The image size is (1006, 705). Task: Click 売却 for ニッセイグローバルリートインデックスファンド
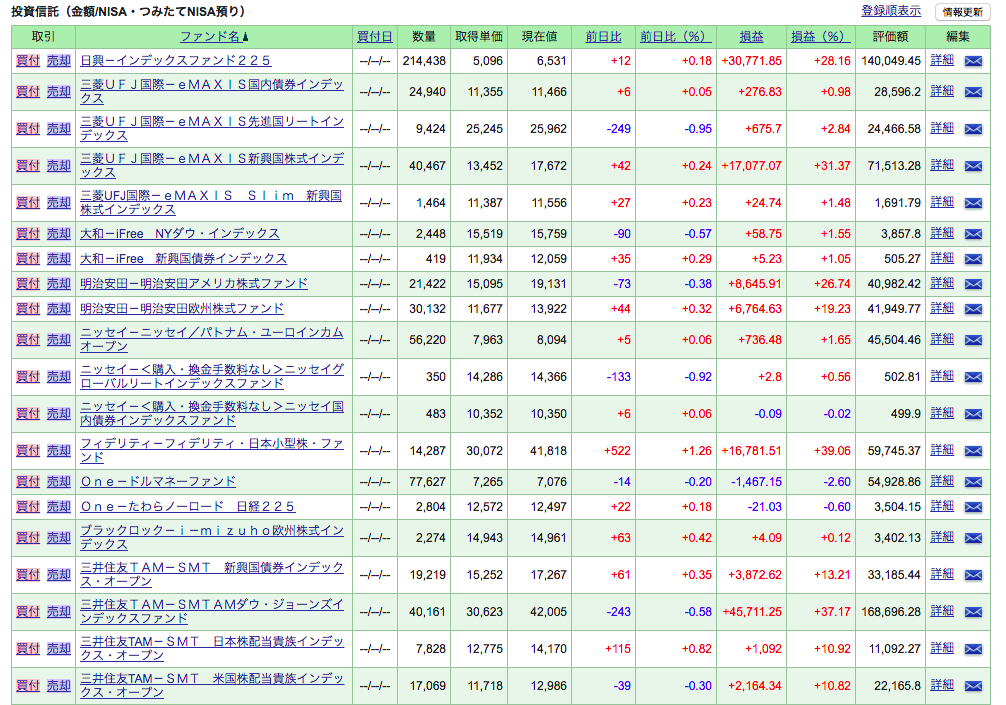pyautogui.click(x=58, y=377)
